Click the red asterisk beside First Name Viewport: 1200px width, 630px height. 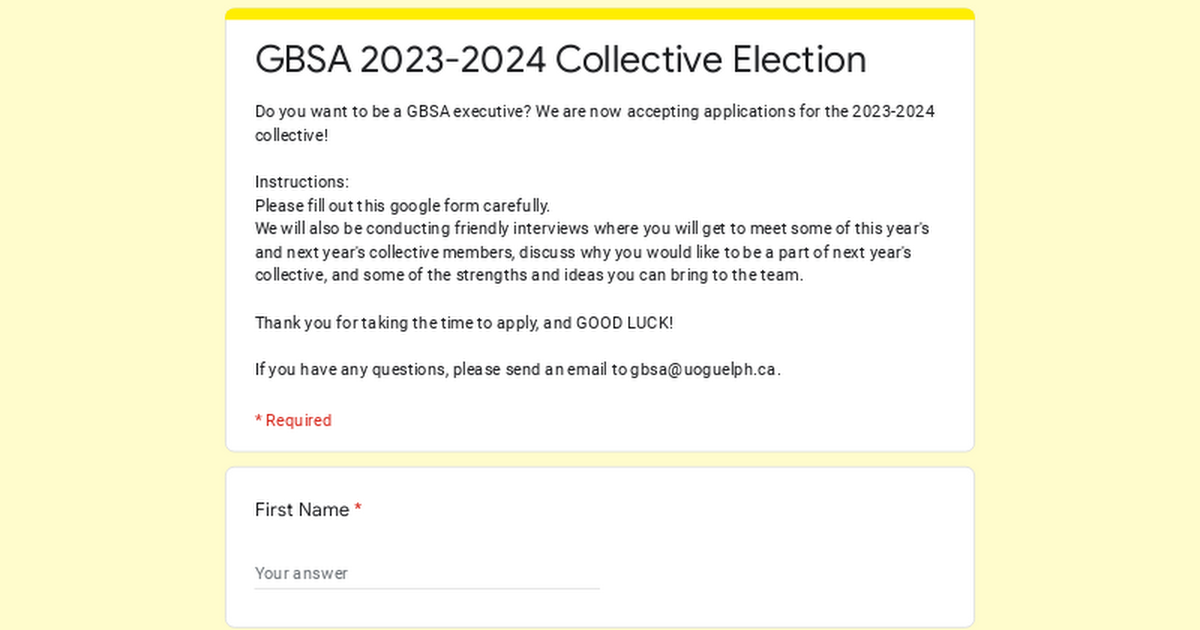(x=358, y=510)
